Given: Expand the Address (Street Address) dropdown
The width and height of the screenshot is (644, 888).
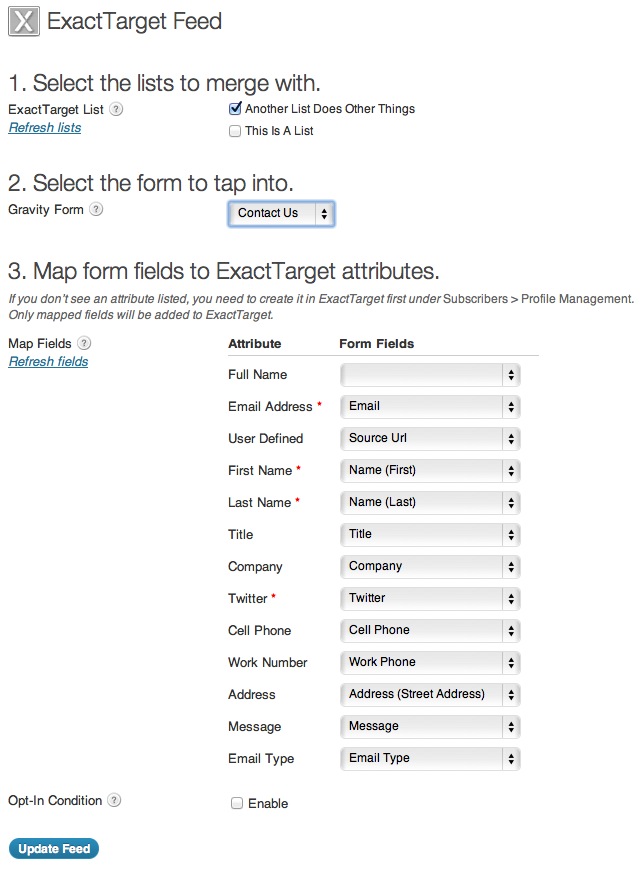Looking at the screenshot, I should click(x=430, y=694).
